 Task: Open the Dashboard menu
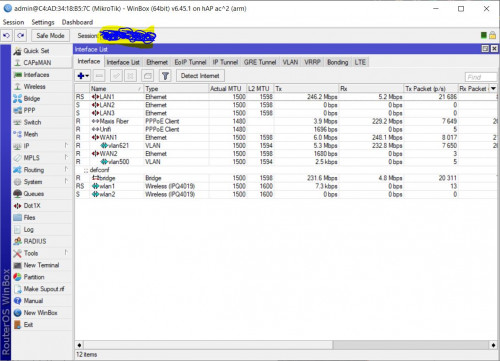click(x=77, y=22)
